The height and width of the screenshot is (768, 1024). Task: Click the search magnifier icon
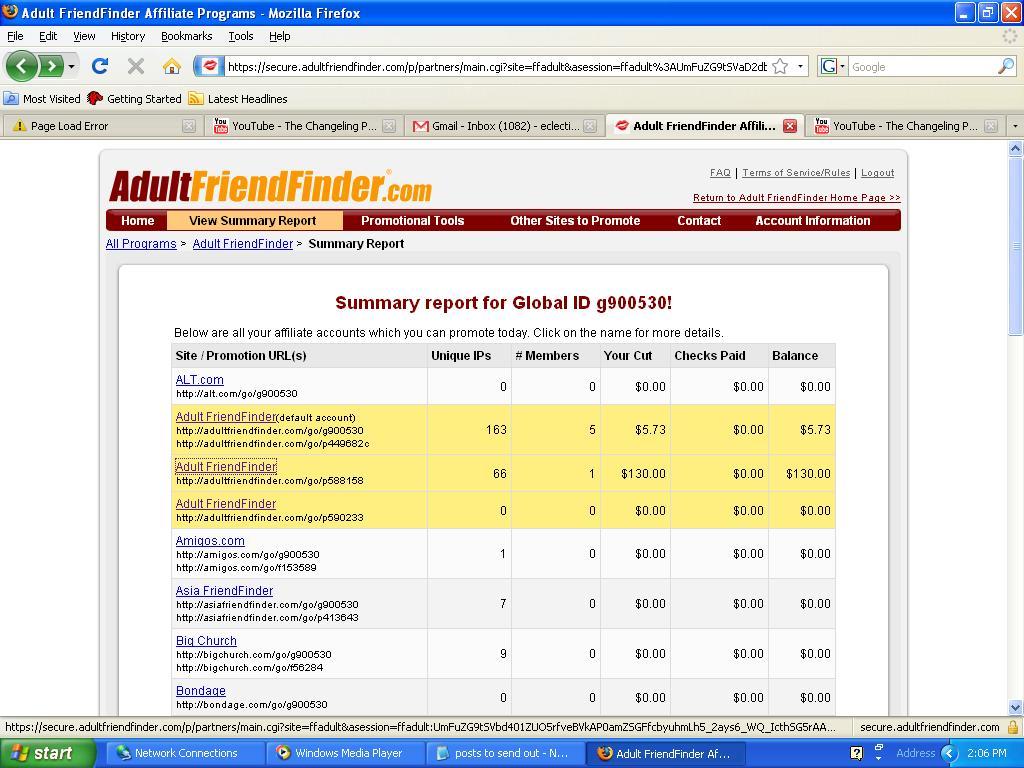pos(1006,66)
